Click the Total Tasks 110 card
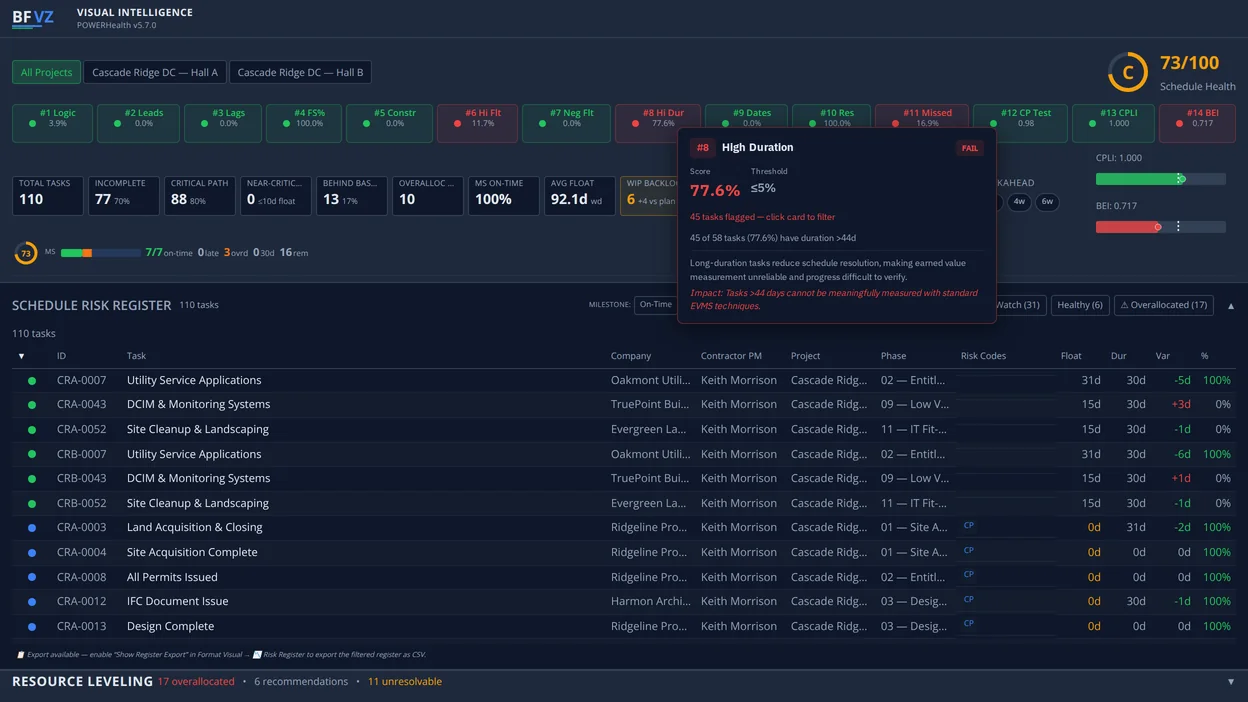Viewport: 1248px width, 702px height. tap(47, 196)
